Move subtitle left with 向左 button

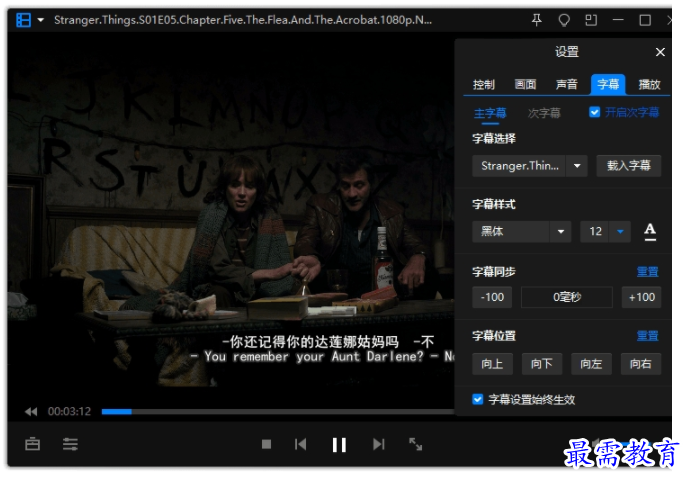click(591, 364)
